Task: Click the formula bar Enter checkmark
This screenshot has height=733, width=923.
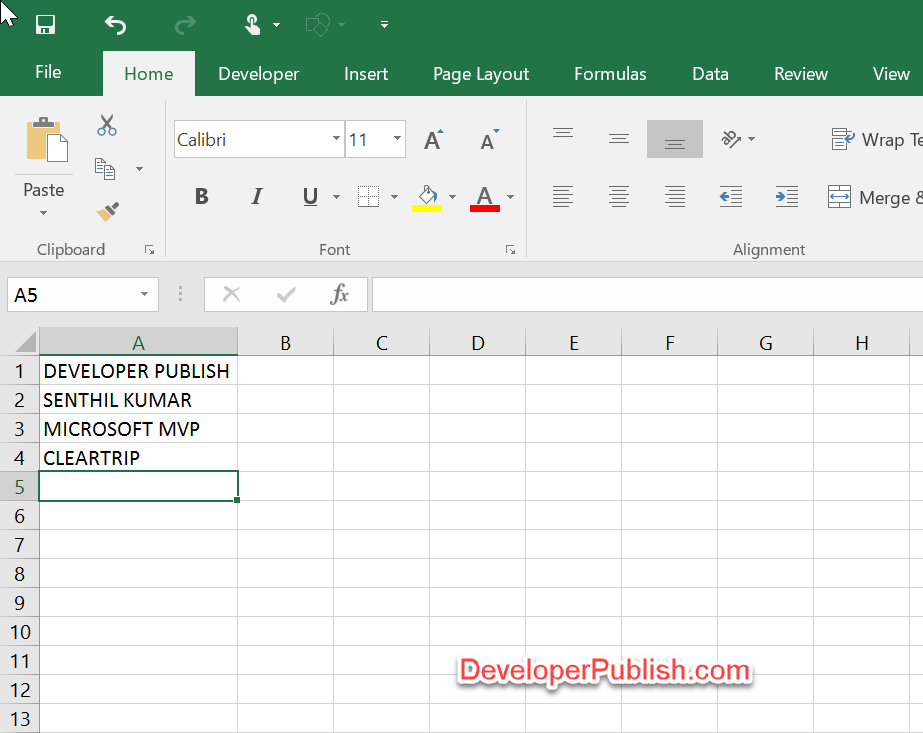Action: pyautogui.click(x=286, y=294)
